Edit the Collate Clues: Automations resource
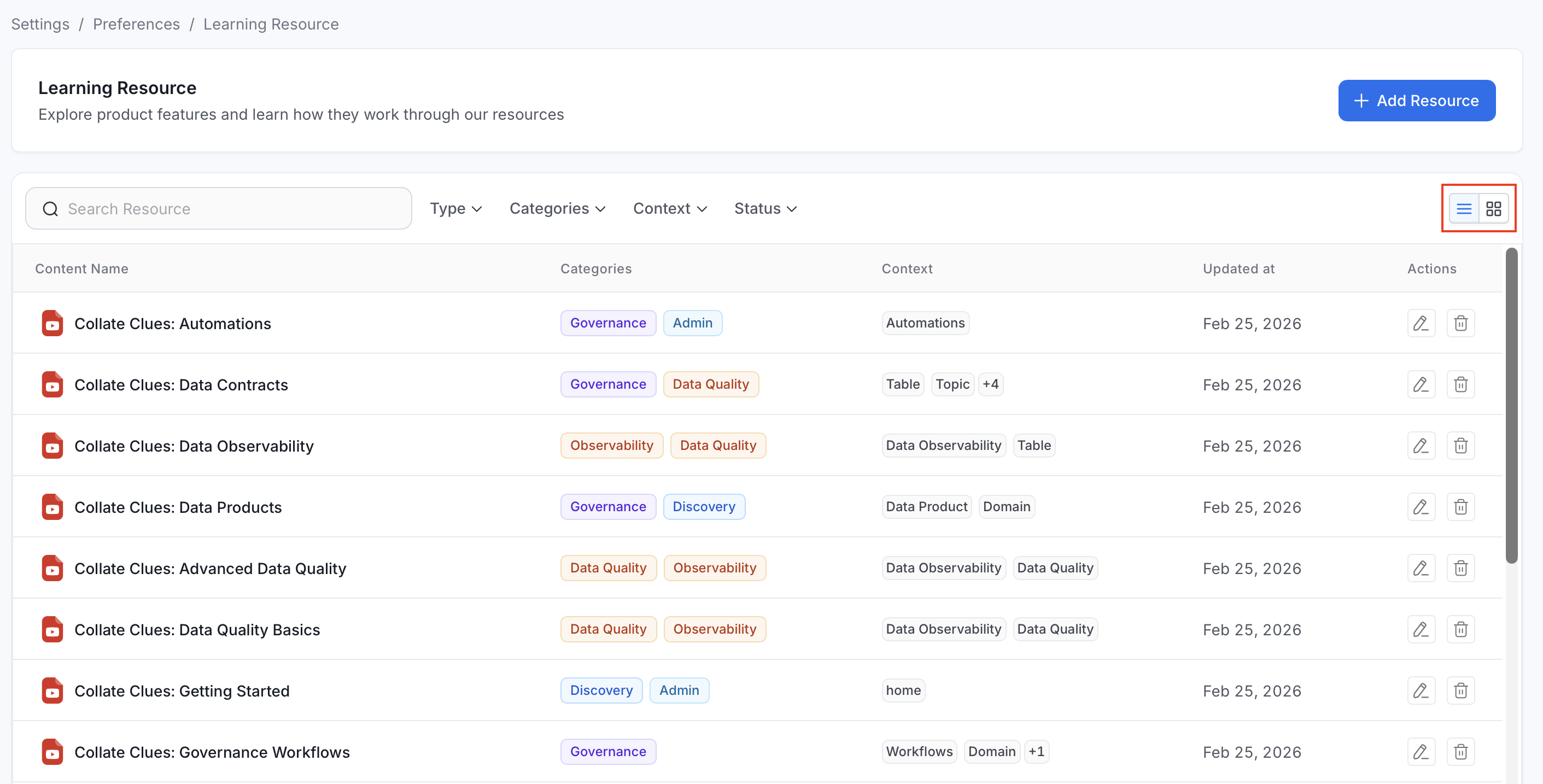 [1421, 324]
